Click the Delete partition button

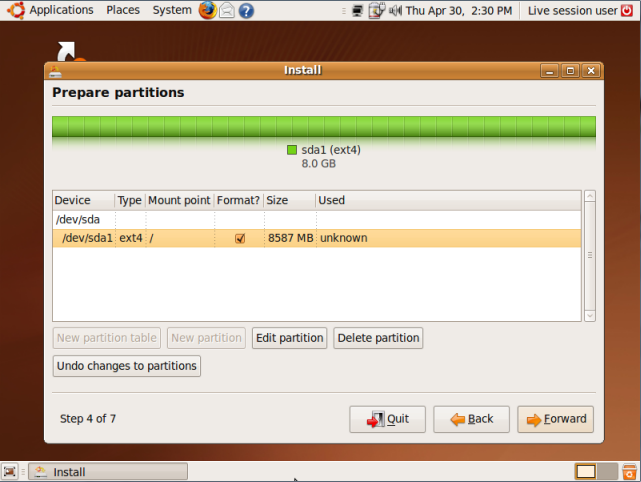tap(378, 338)
